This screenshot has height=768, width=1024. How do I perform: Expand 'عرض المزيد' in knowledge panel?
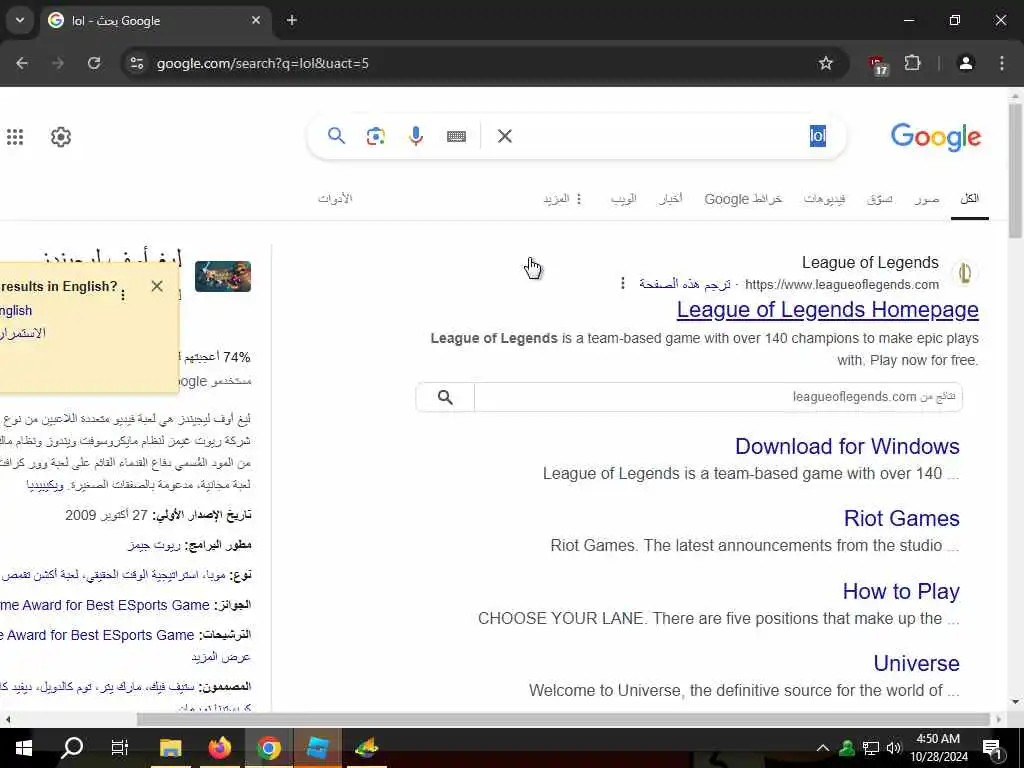pos(221,657)
